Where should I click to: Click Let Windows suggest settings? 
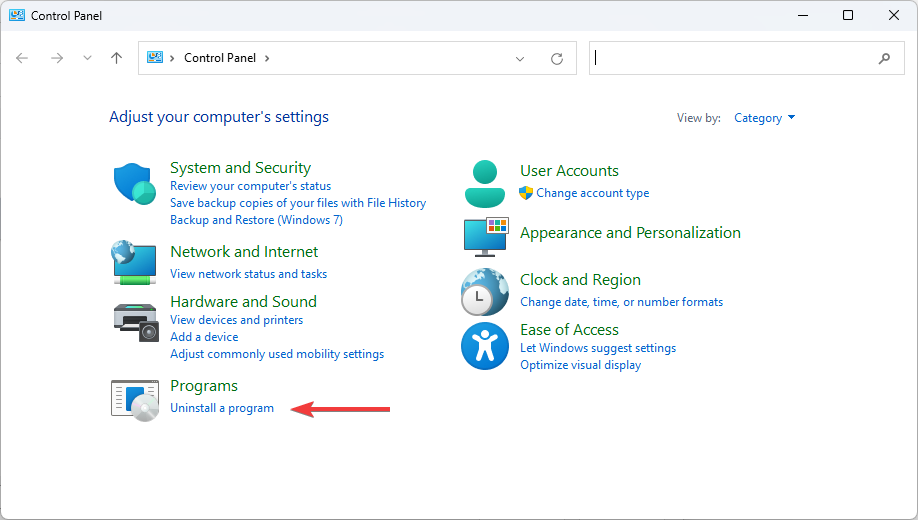point(598,348)
